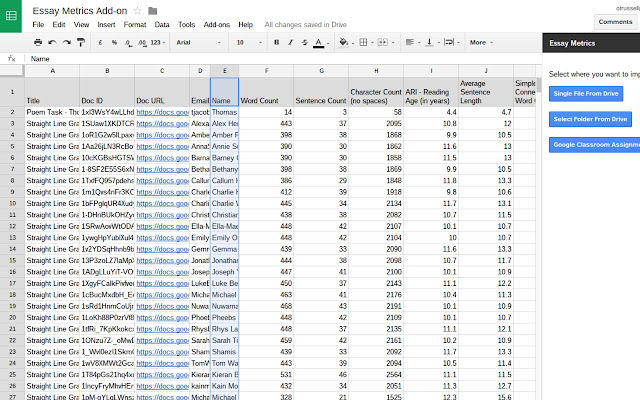Select the Paint format tool
640x400 pixels.
[81, 42]
